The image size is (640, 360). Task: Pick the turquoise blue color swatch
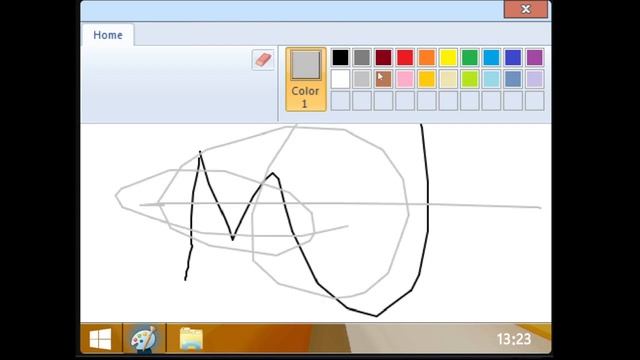tap(491, 58)
